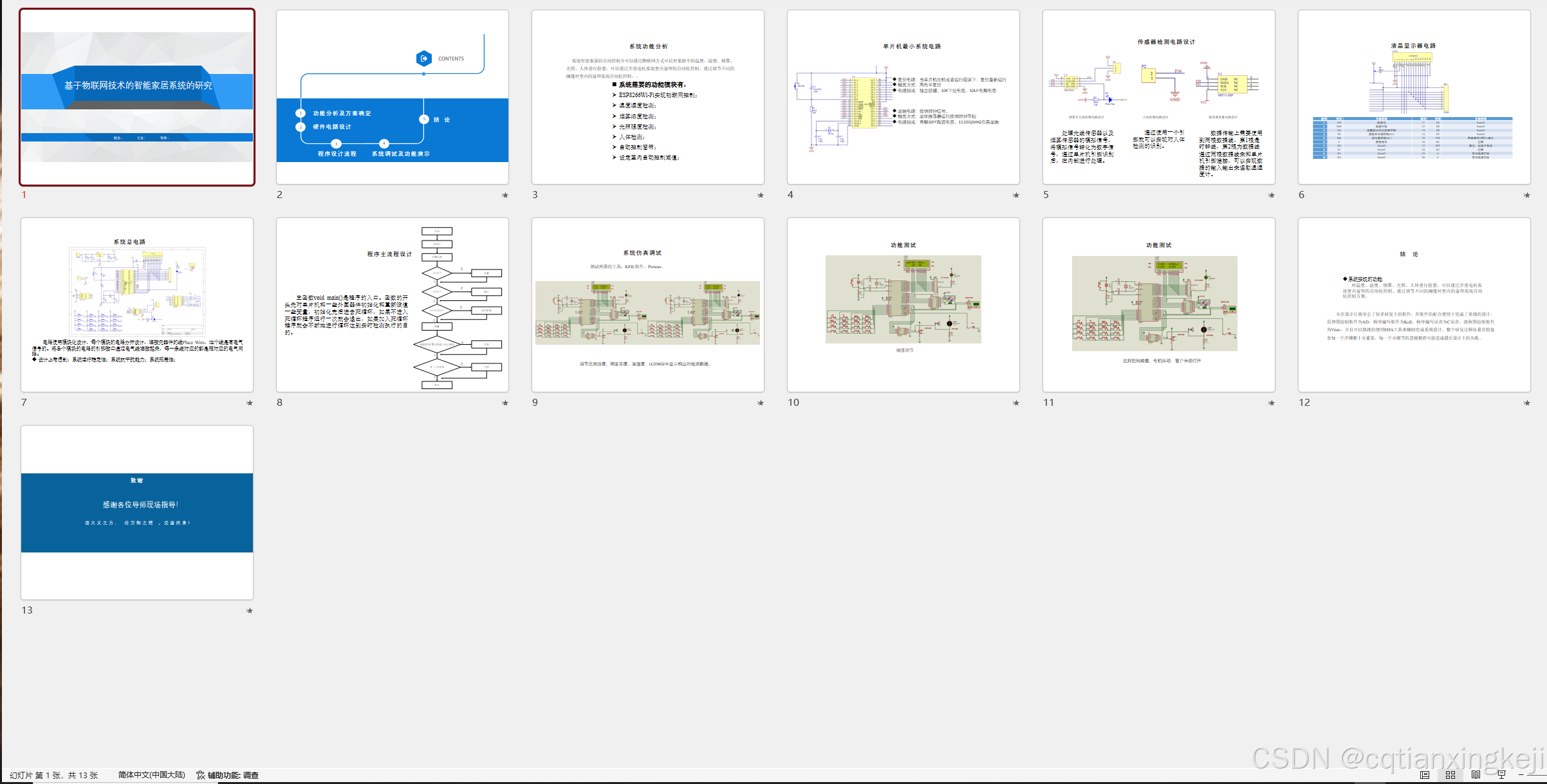1547x784 pixels.
Task: Click the Slide Sorter view icon
Action: click(1450, 775)
